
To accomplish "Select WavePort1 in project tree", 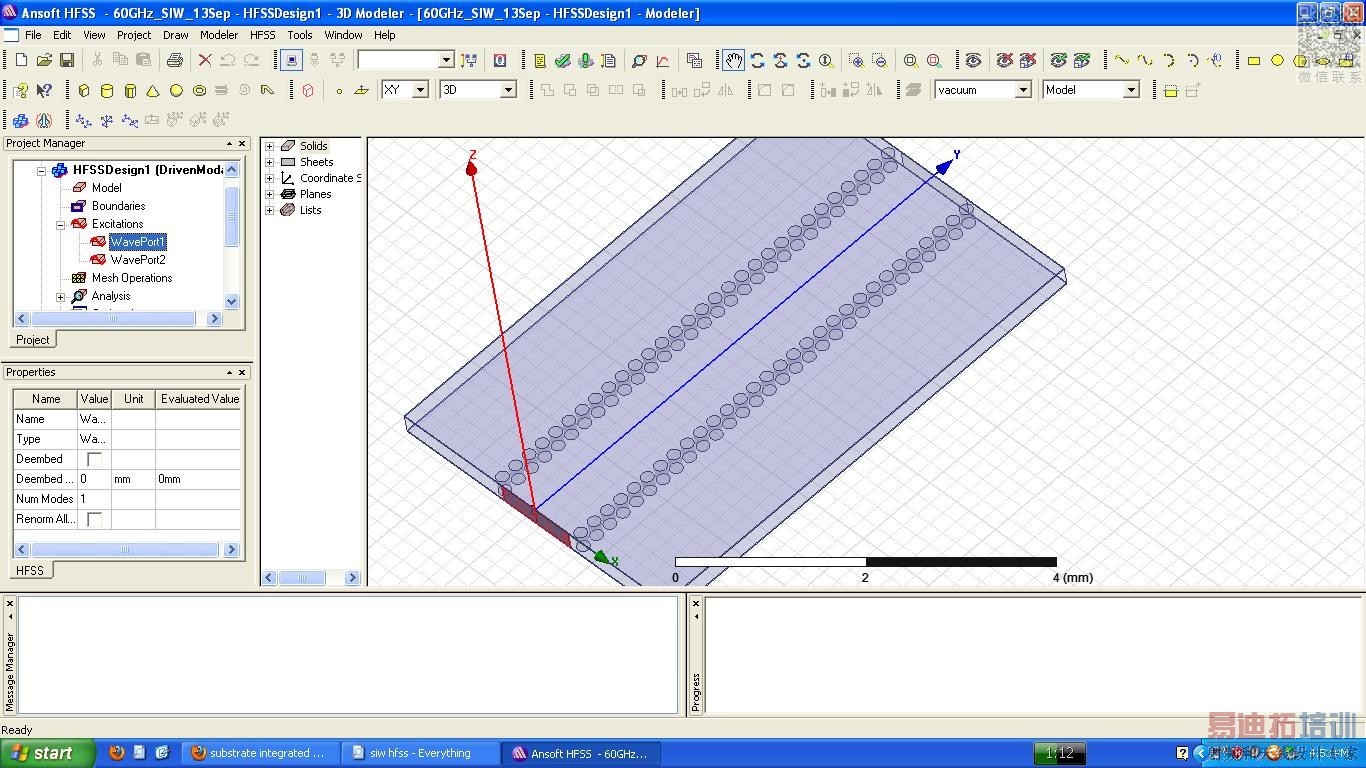I will (138, 242).
